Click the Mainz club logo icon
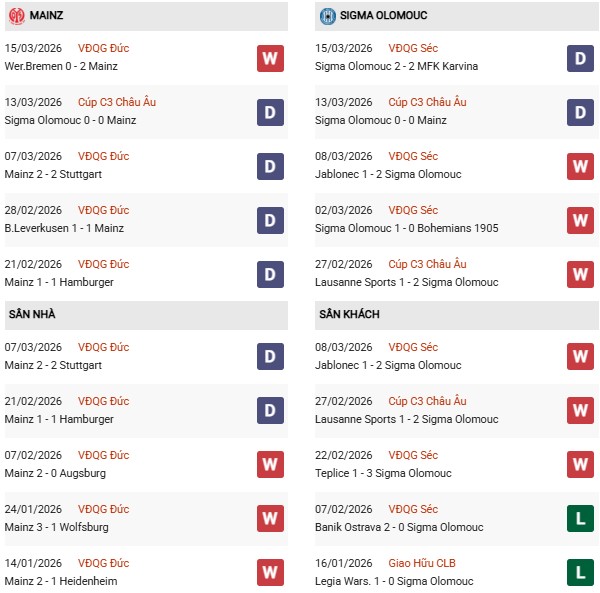 tap(16, 16)
